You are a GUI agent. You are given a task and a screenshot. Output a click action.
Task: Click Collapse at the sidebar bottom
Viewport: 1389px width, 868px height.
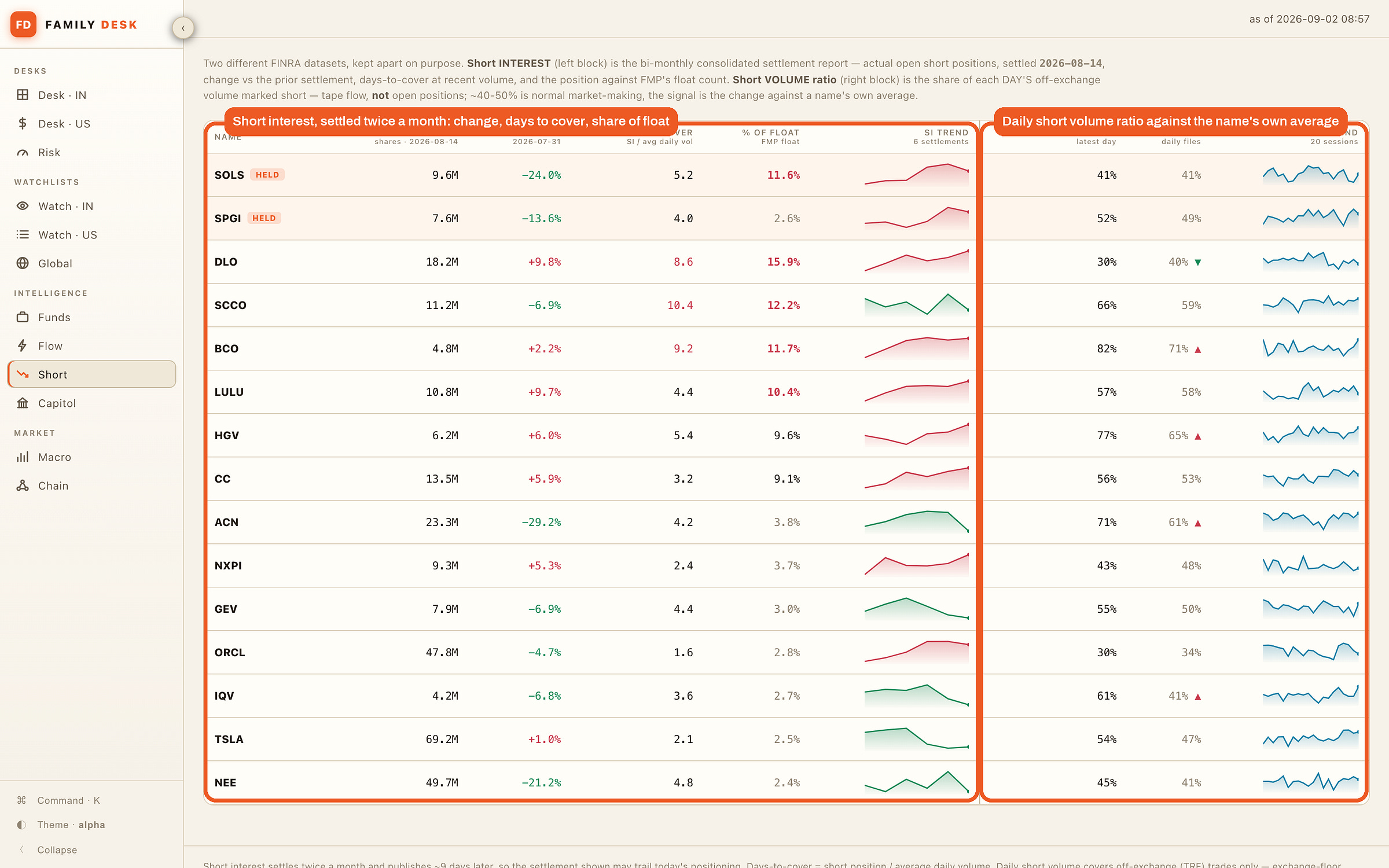(x=57, y=849)
